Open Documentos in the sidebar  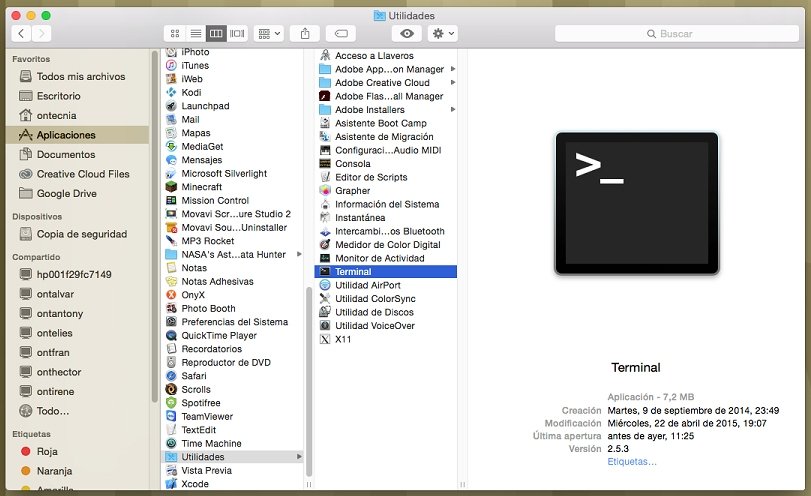[78, 155]
